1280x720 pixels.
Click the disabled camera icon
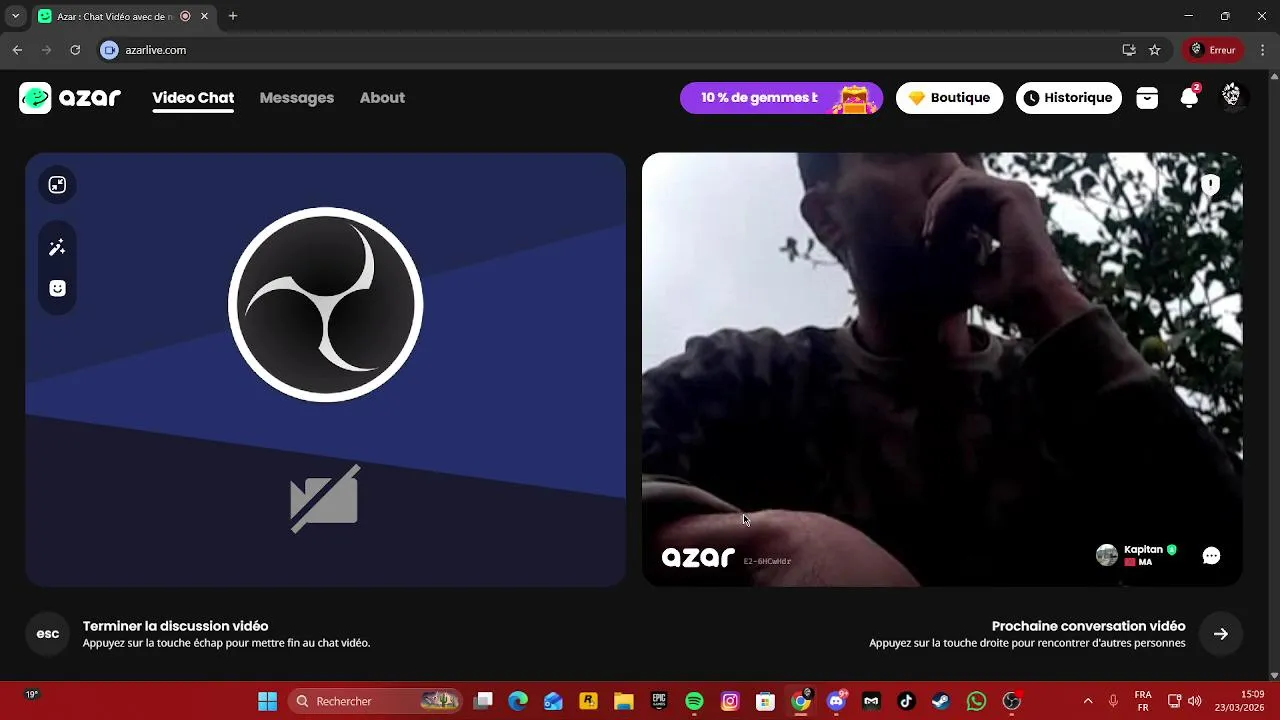point(324,498)
